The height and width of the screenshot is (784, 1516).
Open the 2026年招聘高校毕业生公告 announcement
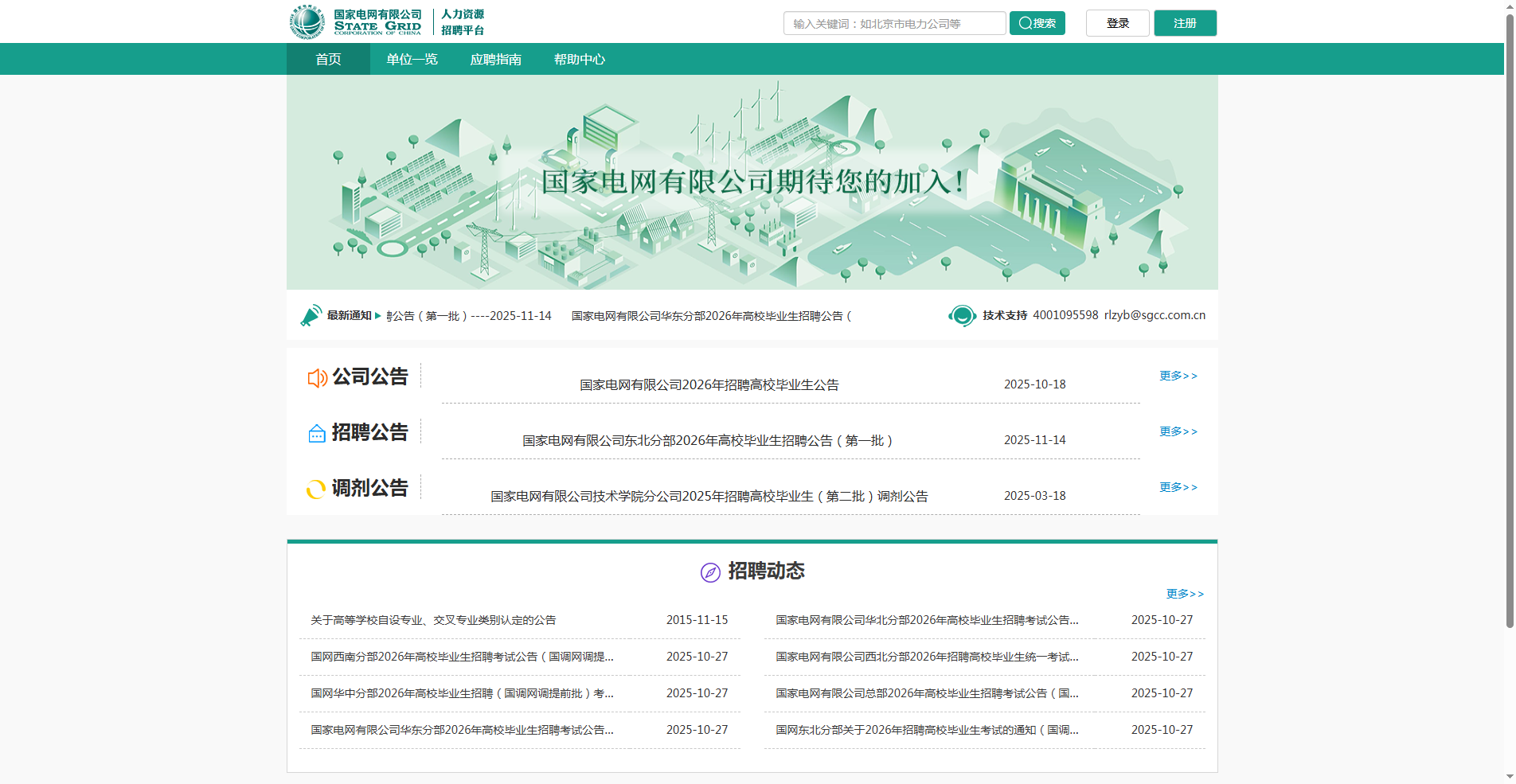[x=712, y=384]
